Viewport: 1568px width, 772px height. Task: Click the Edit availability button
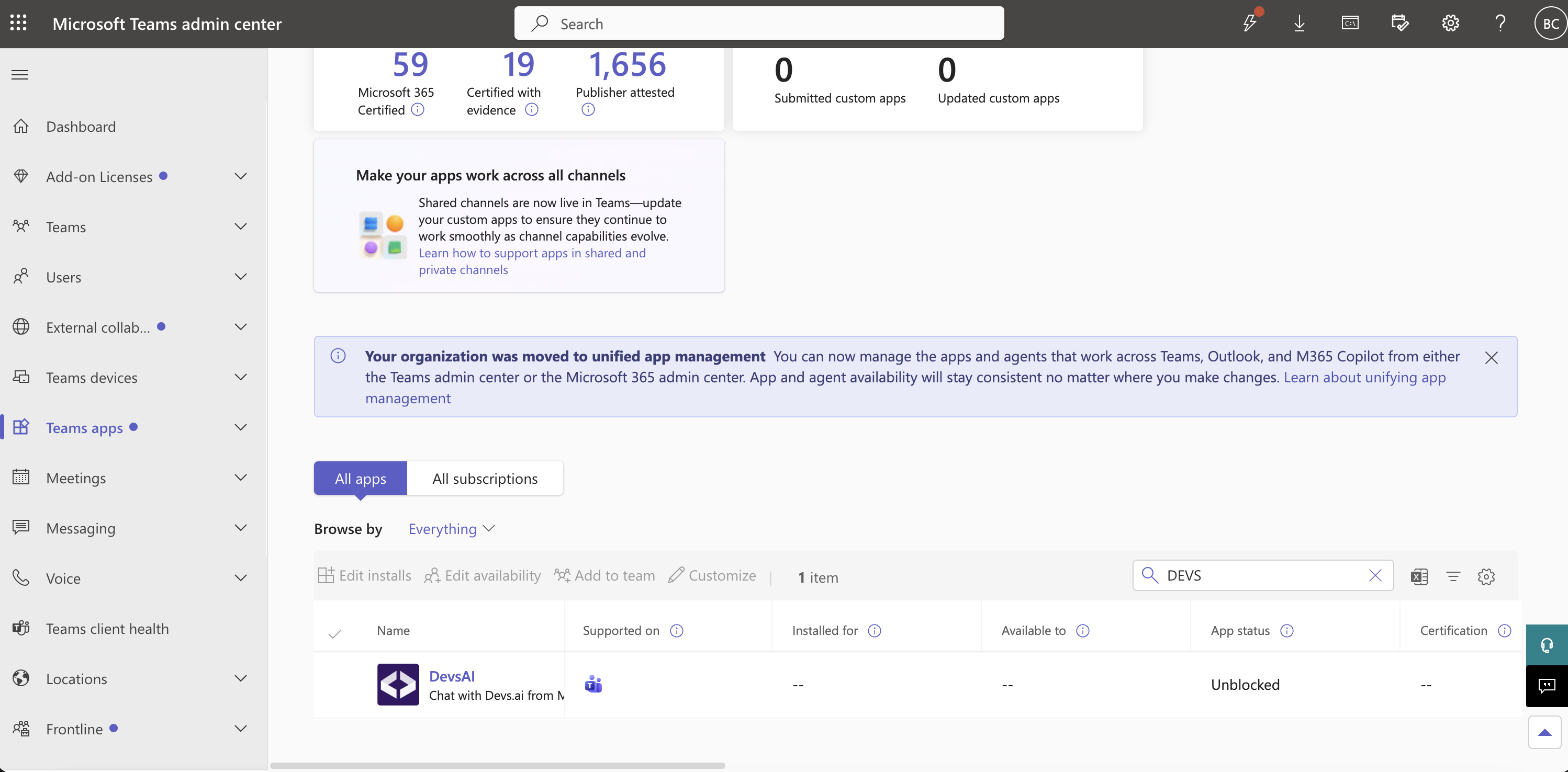coord(483,575)
